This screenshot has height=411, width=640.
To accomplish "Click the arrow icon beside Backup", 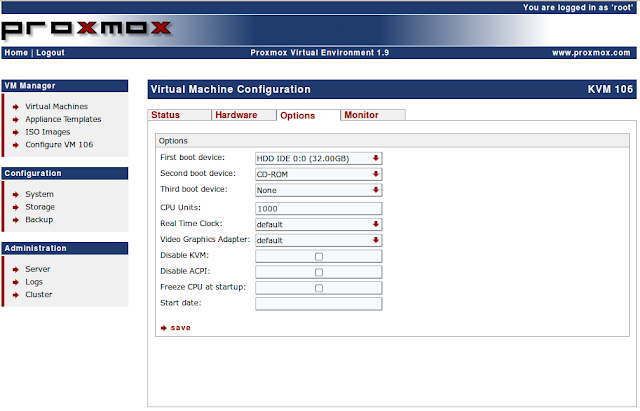I will (16, 220).
